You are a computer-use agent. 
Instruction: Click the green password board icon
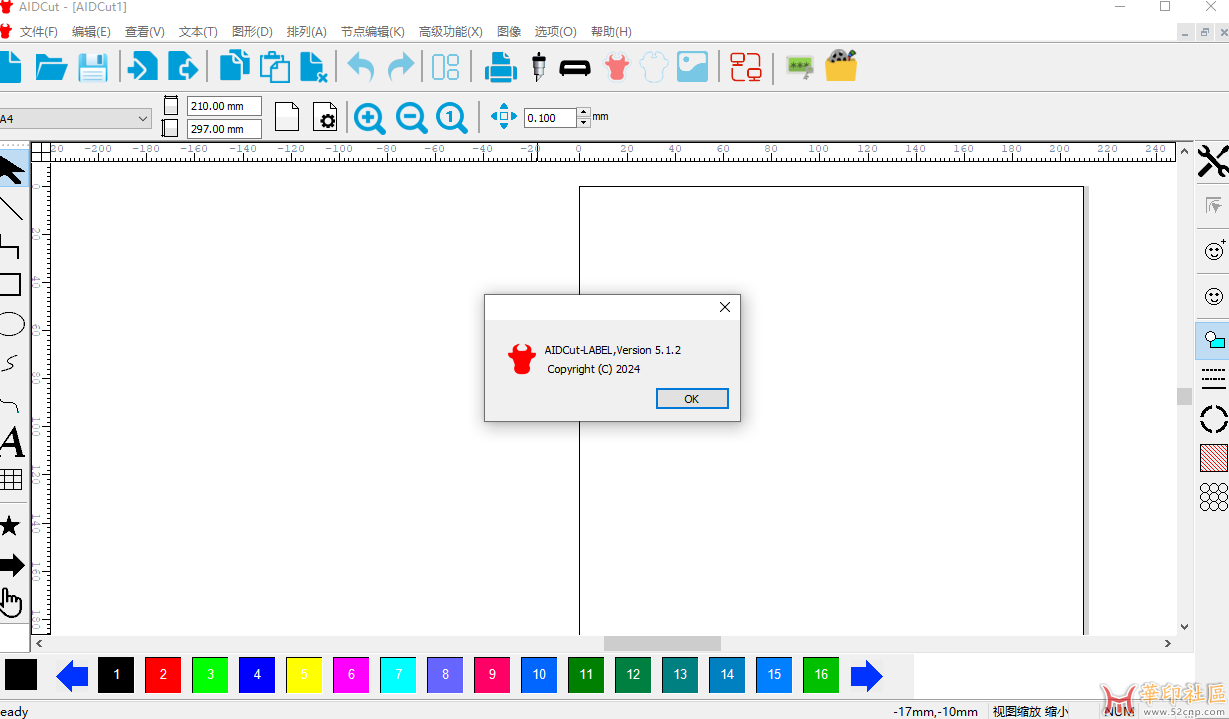[799, 67]
